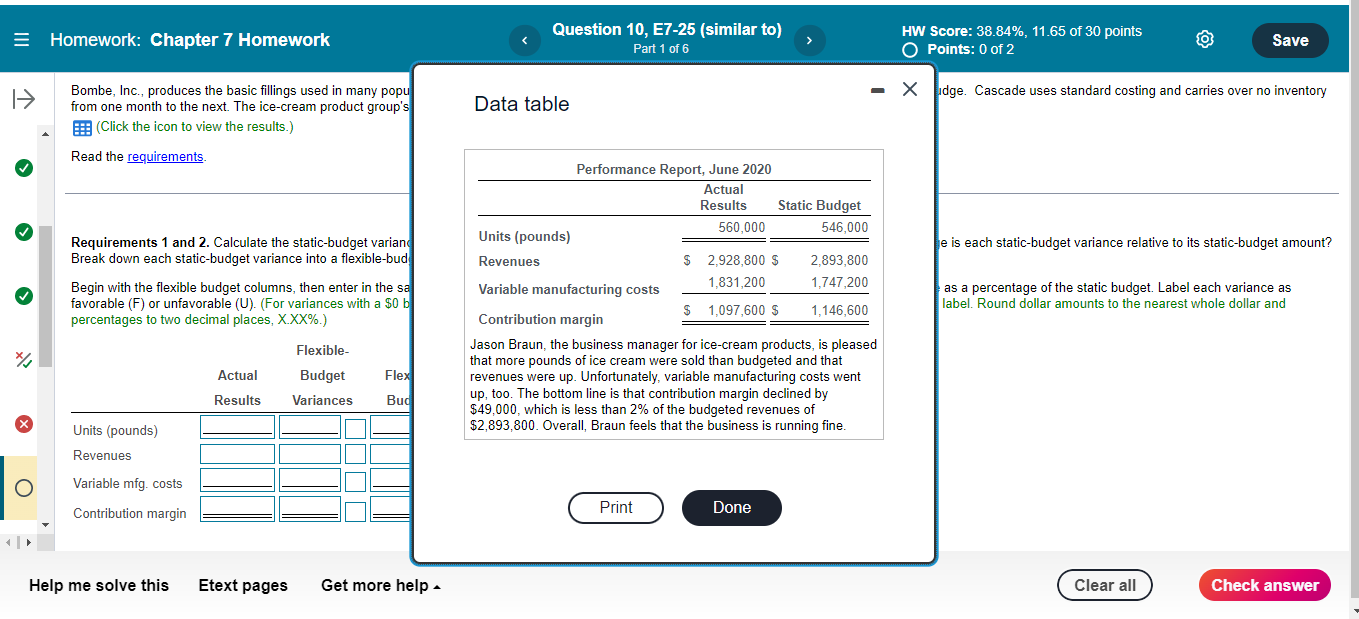Click the Revenues row F/U label box
The height and width of the screenshot is (619, 1359).
click(x=355, y=454)
